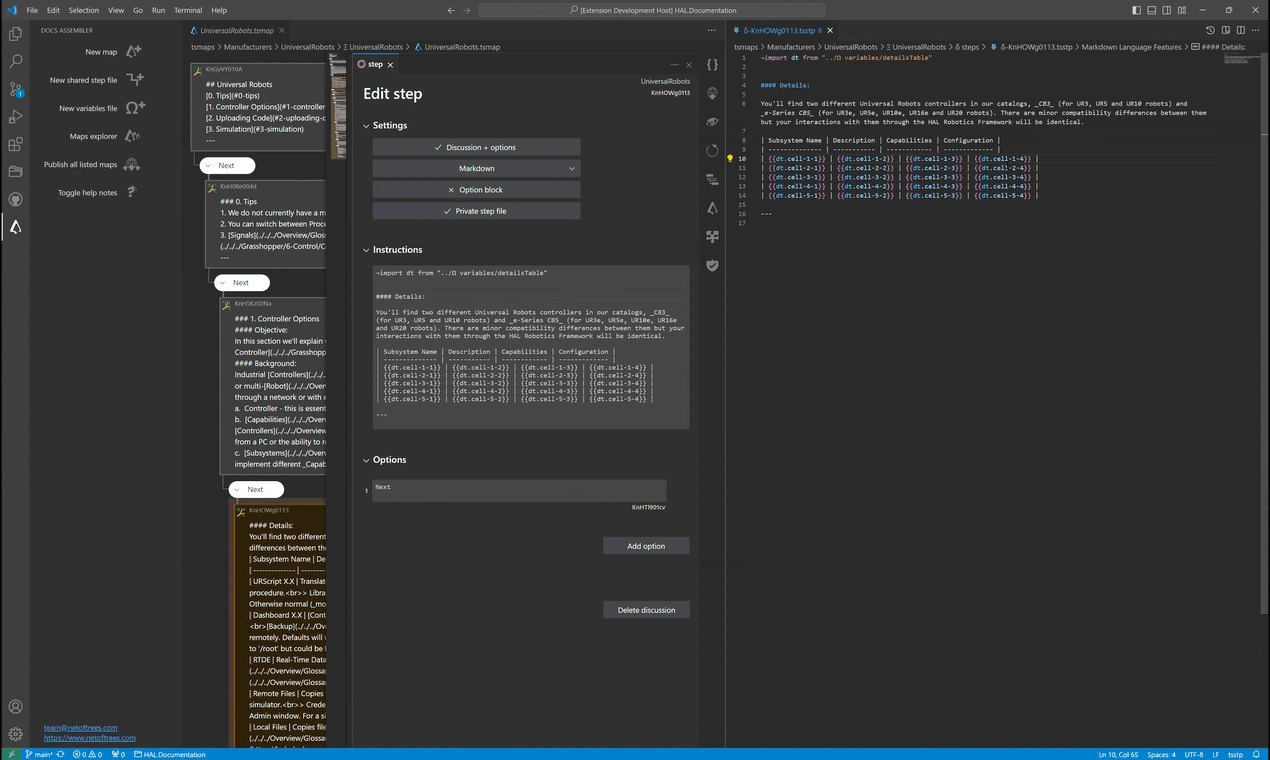
Task: Click the New shared step file icon
Action: 135,80
